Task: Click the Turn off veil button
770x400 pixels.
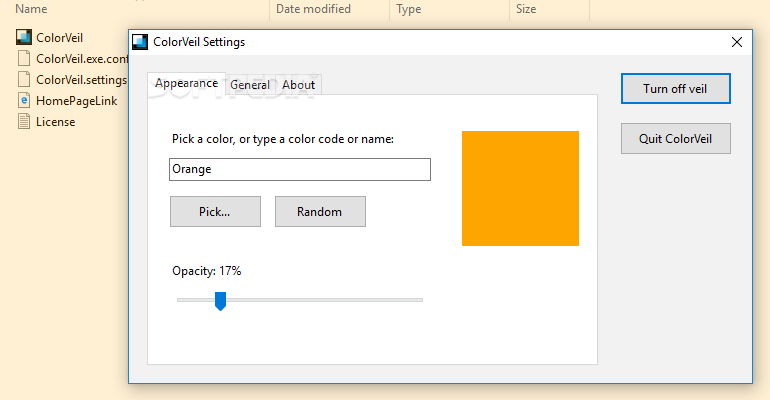Action: (675, 89)
